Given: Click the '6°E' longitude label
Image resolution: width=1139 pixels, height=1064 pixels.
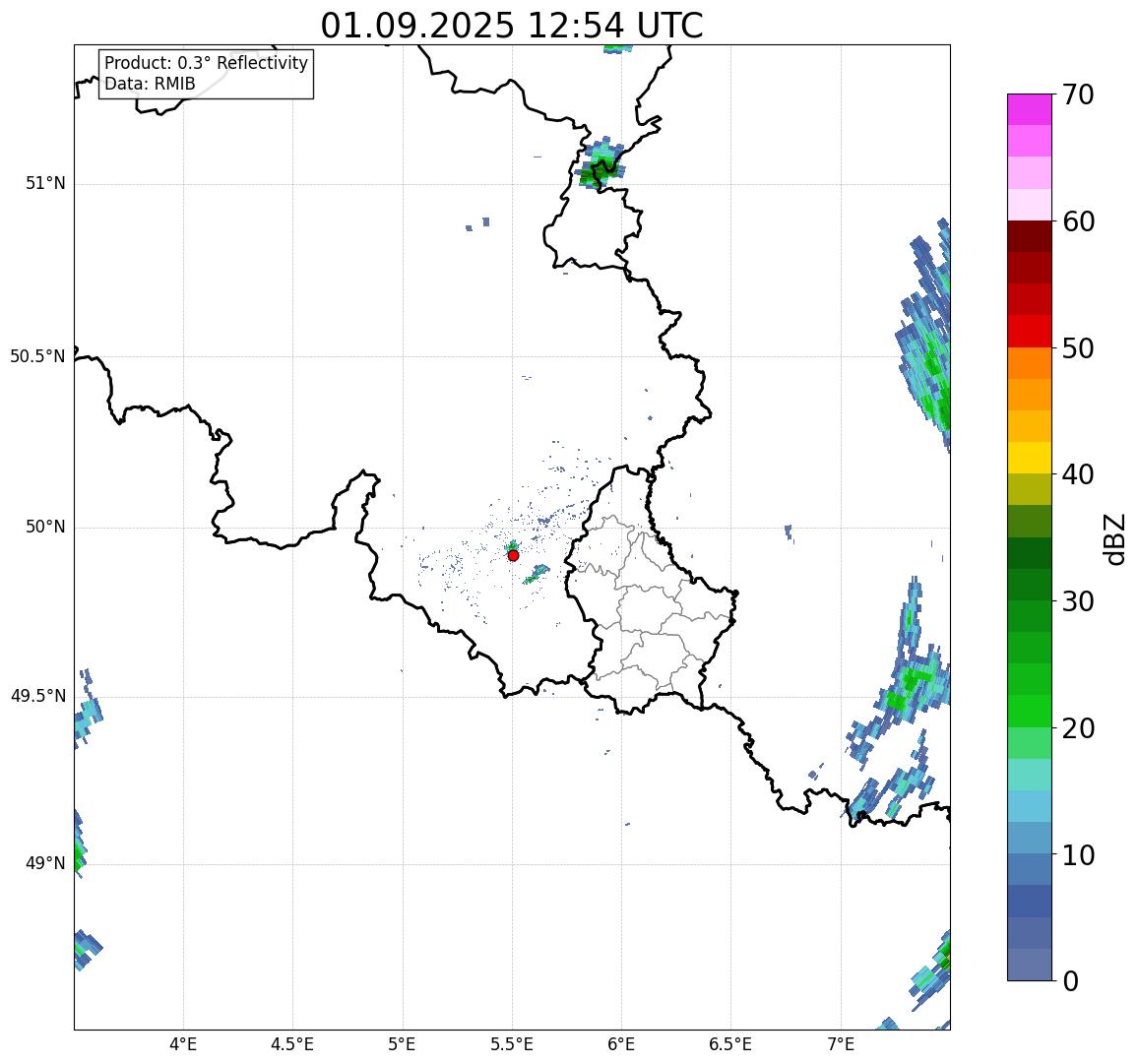Looking at the screenshot, I should (622, 1044).
